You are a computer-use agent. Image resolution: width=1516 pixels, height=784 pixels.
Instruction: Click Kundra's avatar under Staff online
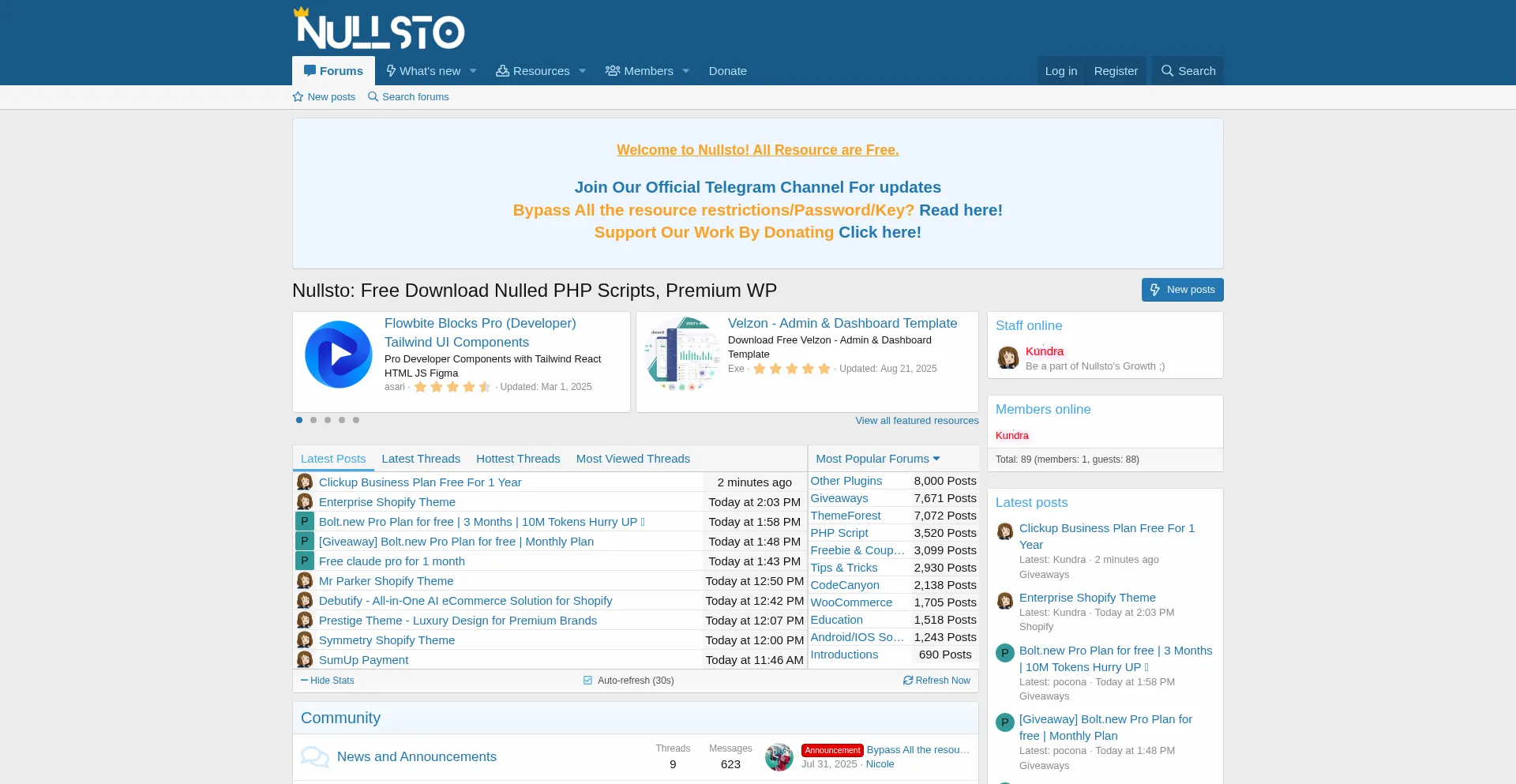(x=1008, y=358)
